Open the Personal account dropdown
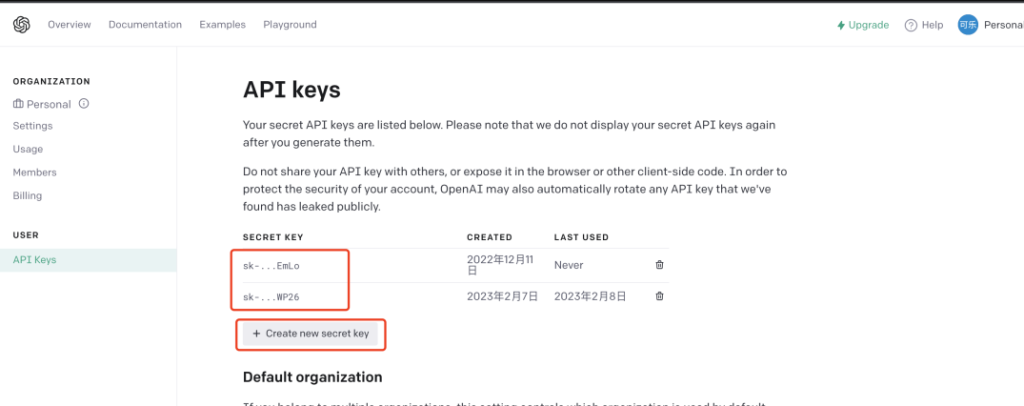Image resolution: width=1024 pixels, height=406 pixels. pyautogui.click(x=1002, y=25)
